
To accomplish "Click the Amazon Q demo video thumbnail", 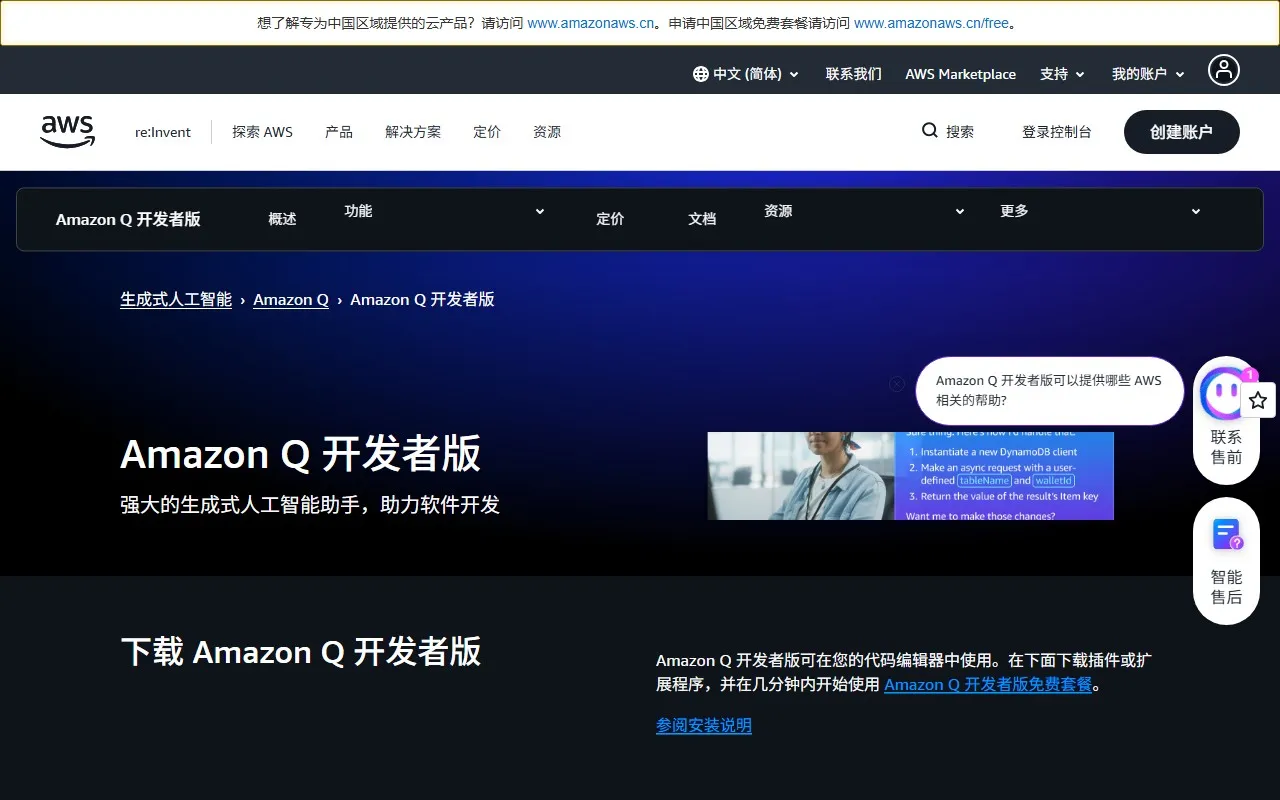I will pyautogui.click(x=910, y=476).
